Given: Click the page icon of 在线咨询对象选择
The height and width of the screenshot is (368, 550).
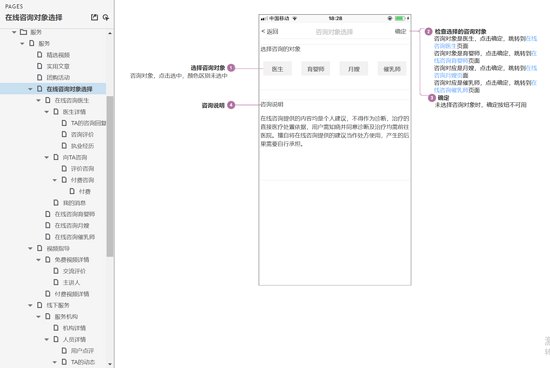Looking at the screenshot, I should (x=40, y=89).
